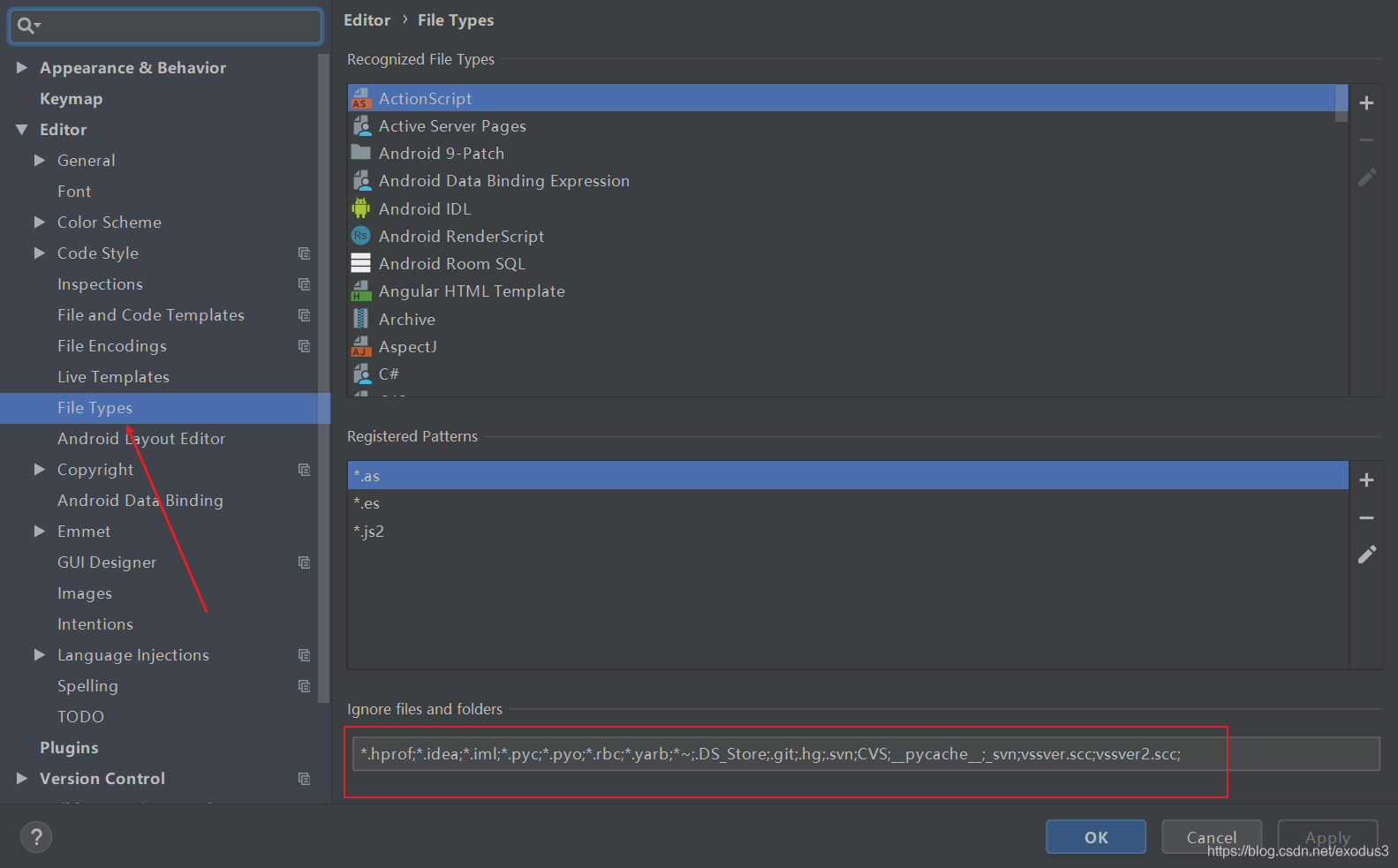1398x868 pixels.
Task: Collapse the Editor section
Action: pos(22,130)
